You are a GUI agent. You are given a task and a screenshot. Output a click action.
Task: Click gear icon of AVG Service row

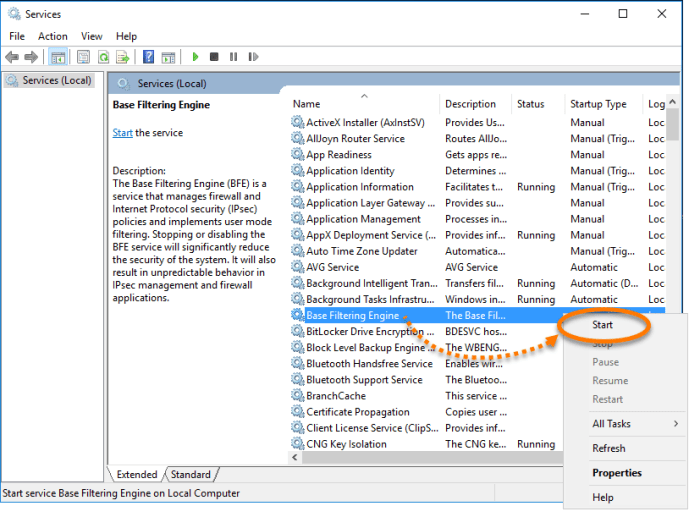297,267
